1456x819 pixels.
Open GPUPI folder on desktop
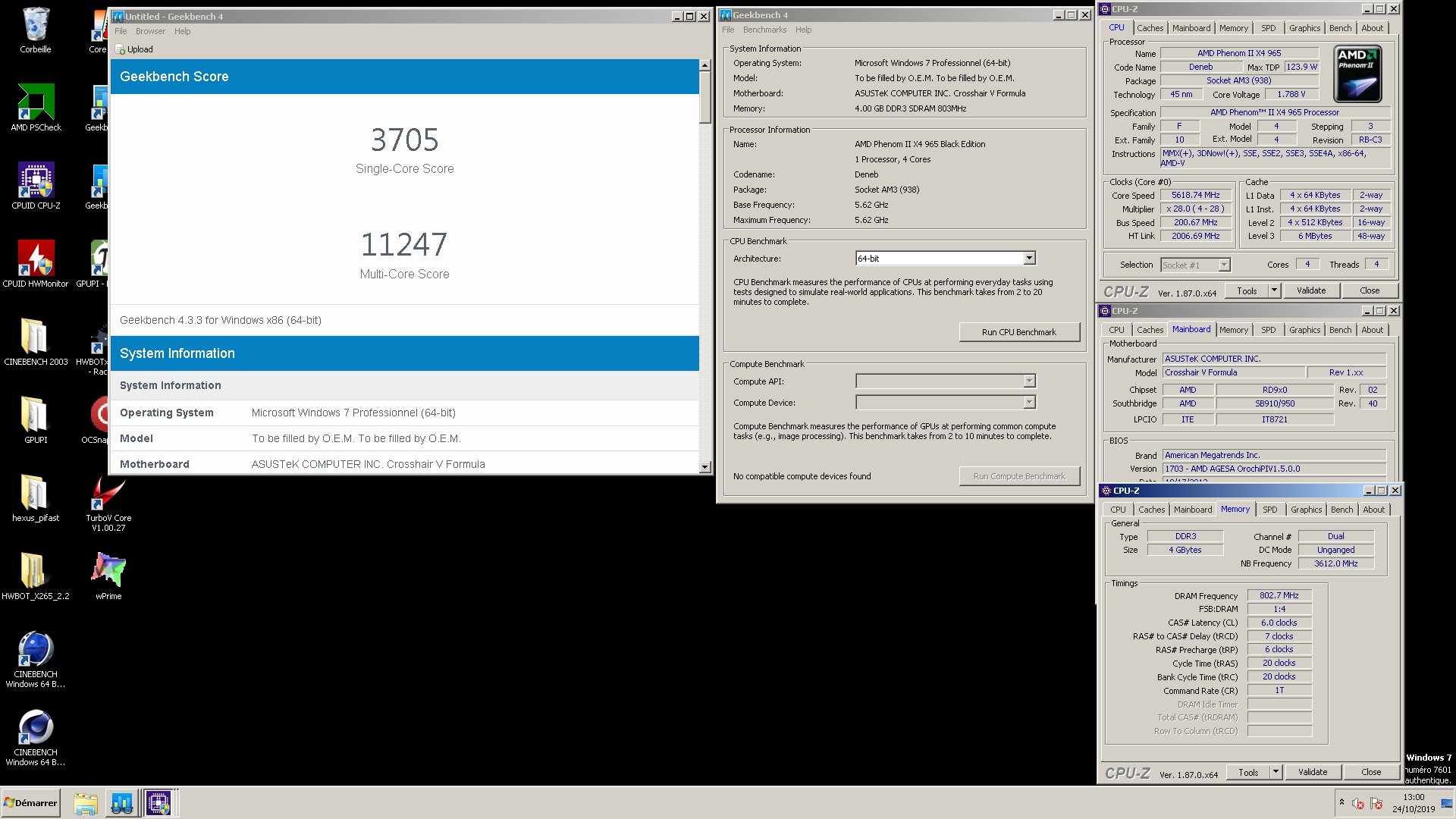click(36, 420)
